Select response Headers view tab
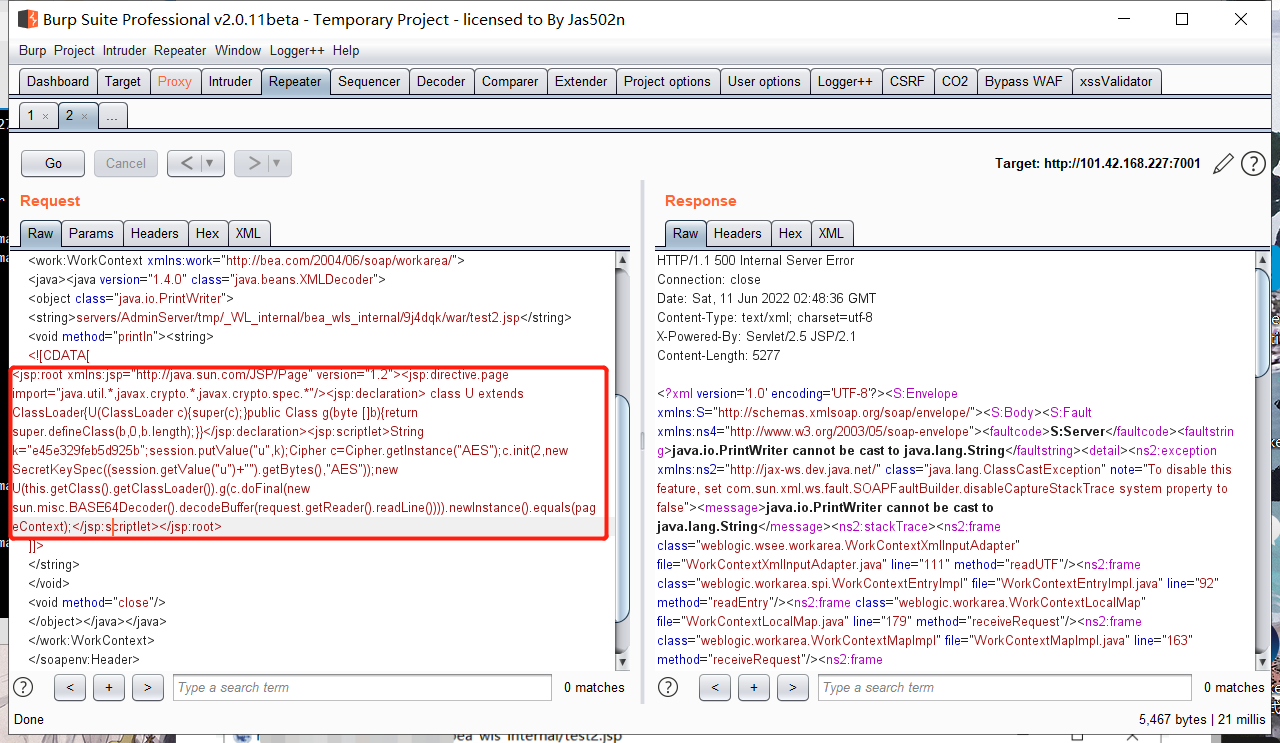1280x743 pixels. [x=738, y=233]
